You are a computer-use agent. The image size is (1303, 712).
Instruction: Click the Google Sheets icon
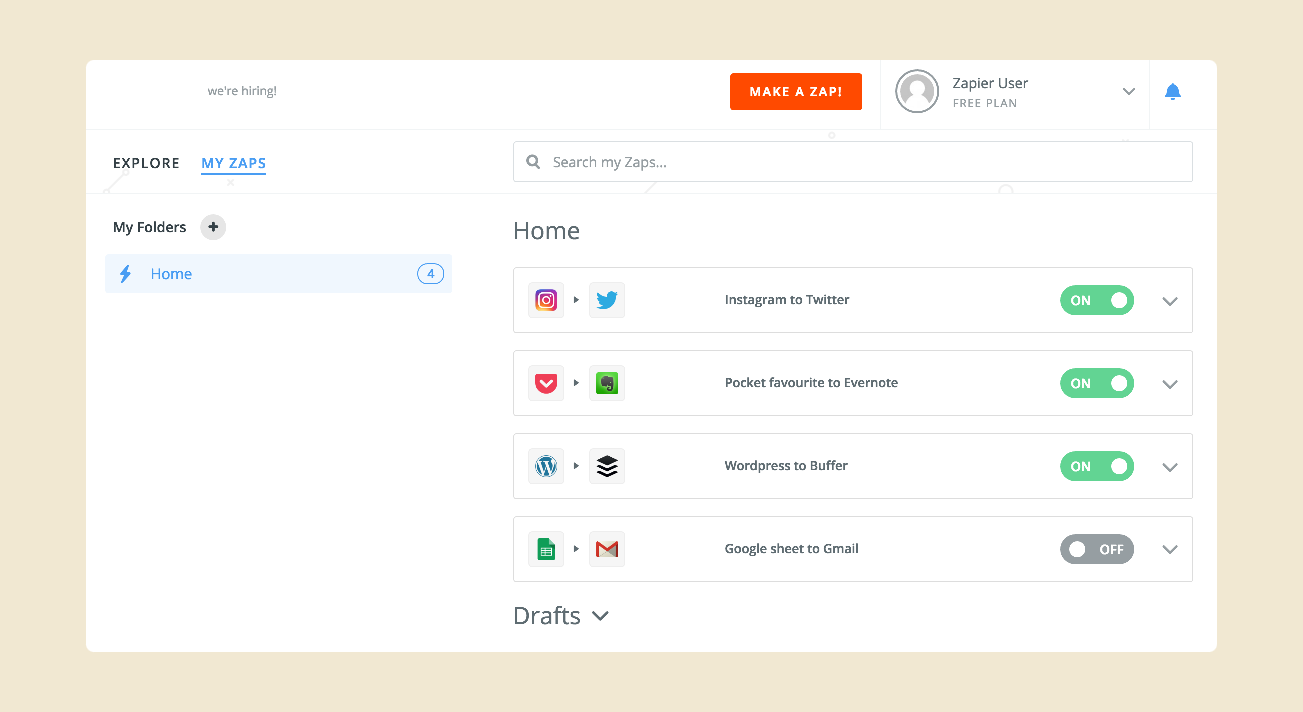[546, 549]
